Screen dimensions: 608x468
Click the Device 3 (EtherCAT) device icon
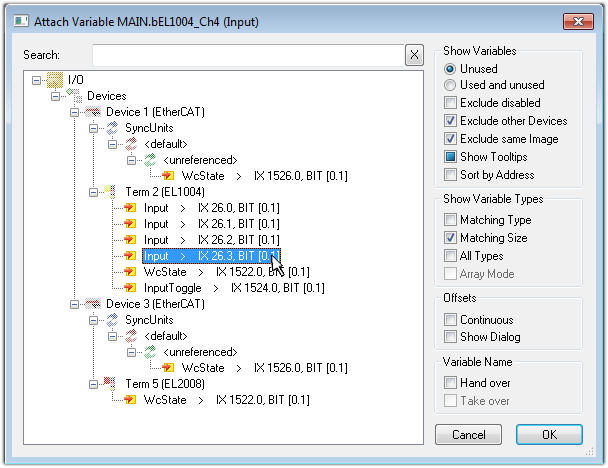(93, 304)
